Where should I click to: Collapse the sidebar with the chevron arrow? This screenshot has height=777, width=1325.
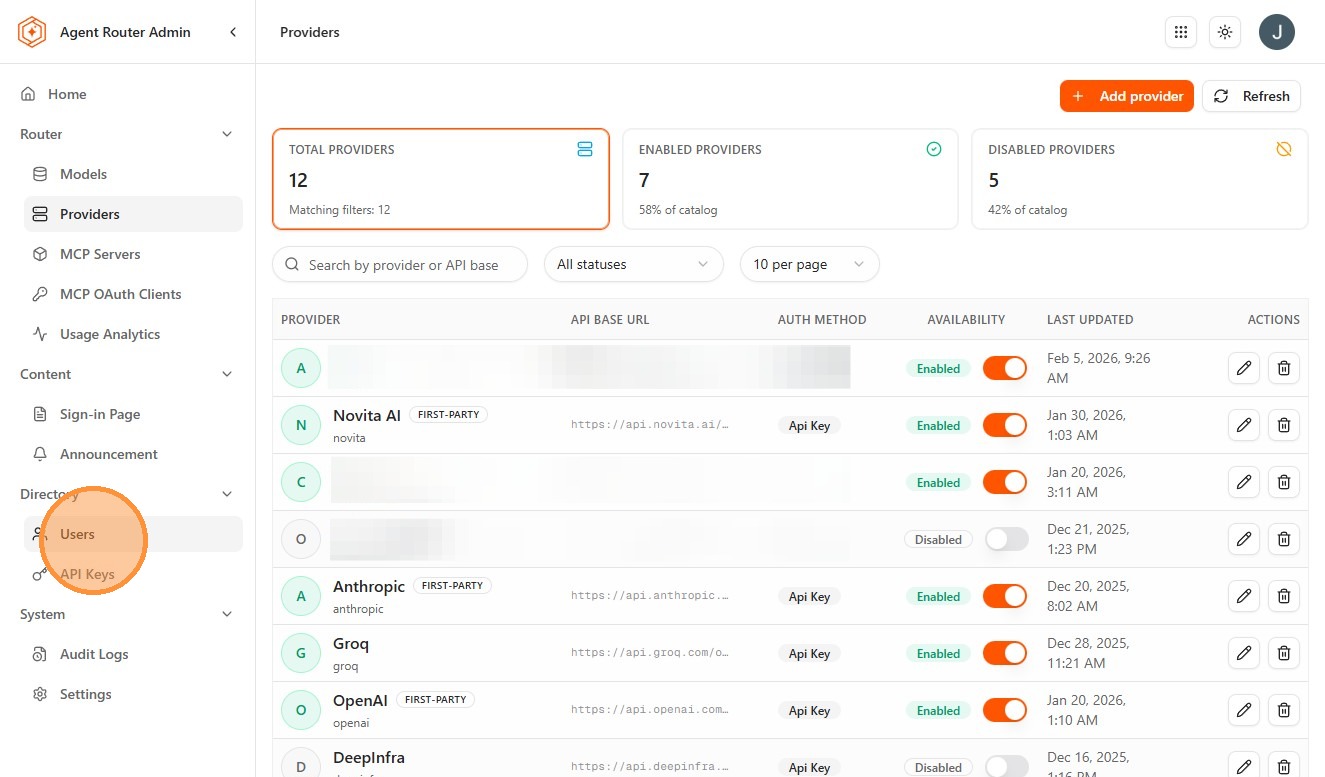[233, 32]
